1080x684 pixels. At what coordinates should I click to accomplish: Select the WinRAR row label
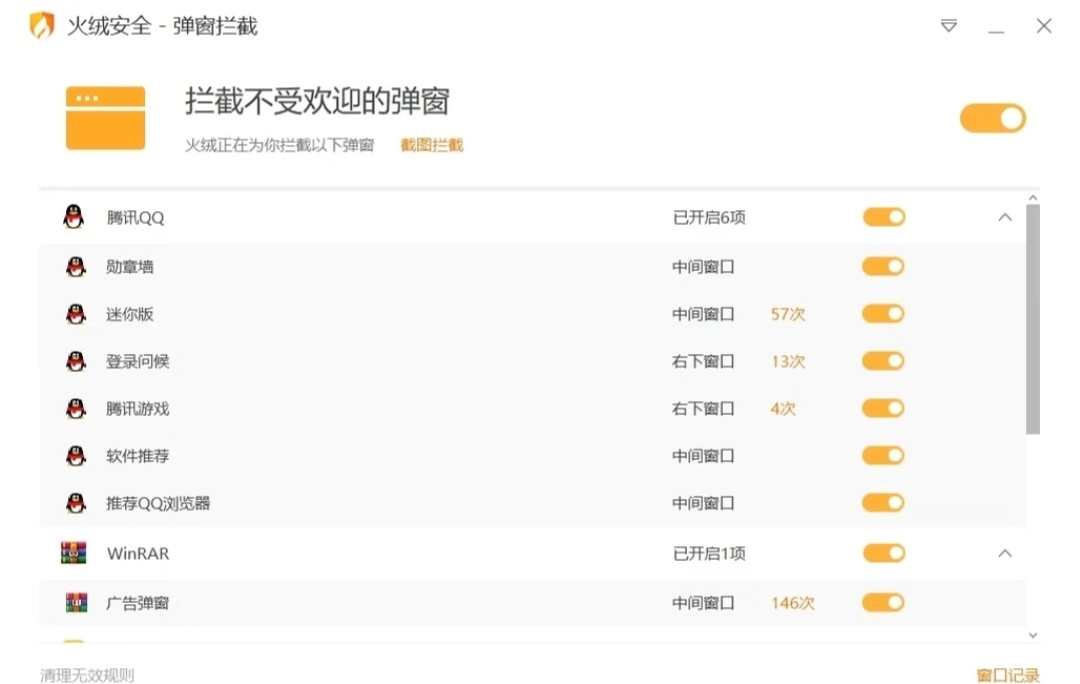(x=138, y=553)
